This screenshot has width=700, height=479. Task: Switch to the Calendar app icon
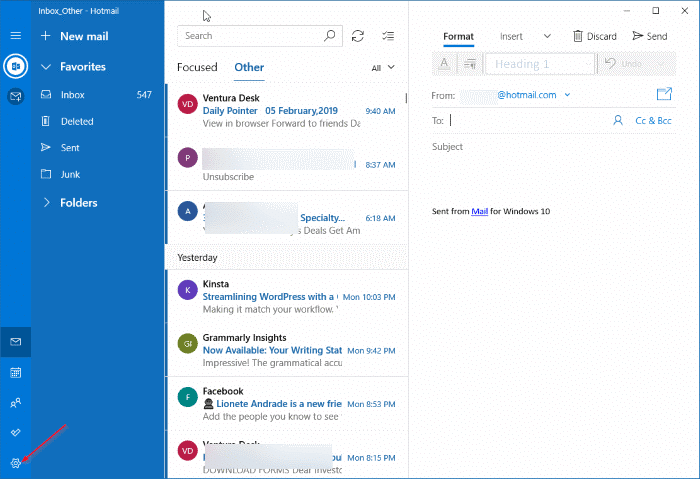(16, 372)
